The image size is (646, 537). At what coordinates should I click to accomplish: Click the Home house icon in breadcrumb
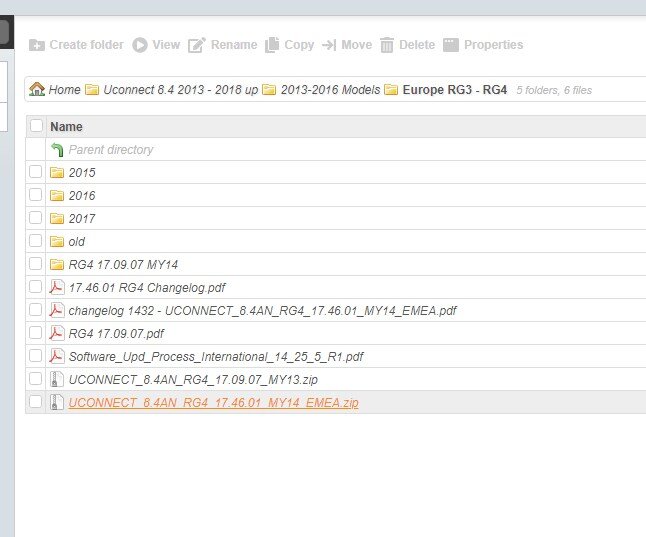(37, 89)
